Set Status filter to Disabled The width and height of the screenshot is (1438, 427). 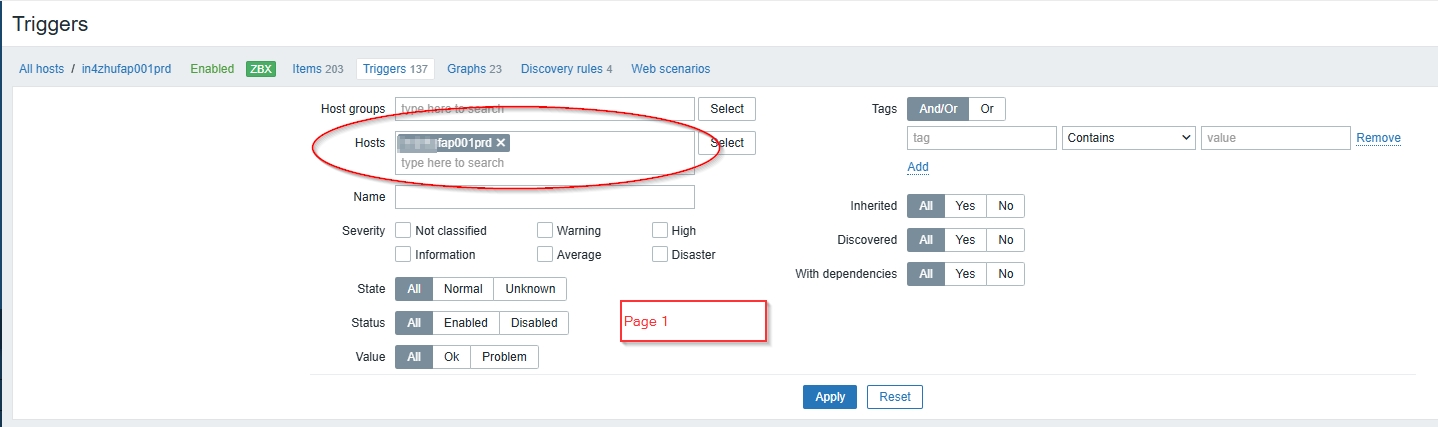tap(534, 323)
